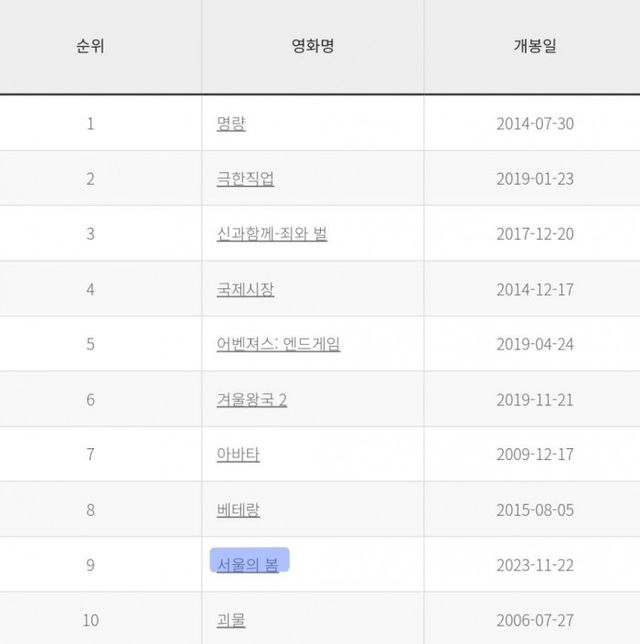Select release date 2017-12-20
Screen dimensions: 640x644
(535, 234)
